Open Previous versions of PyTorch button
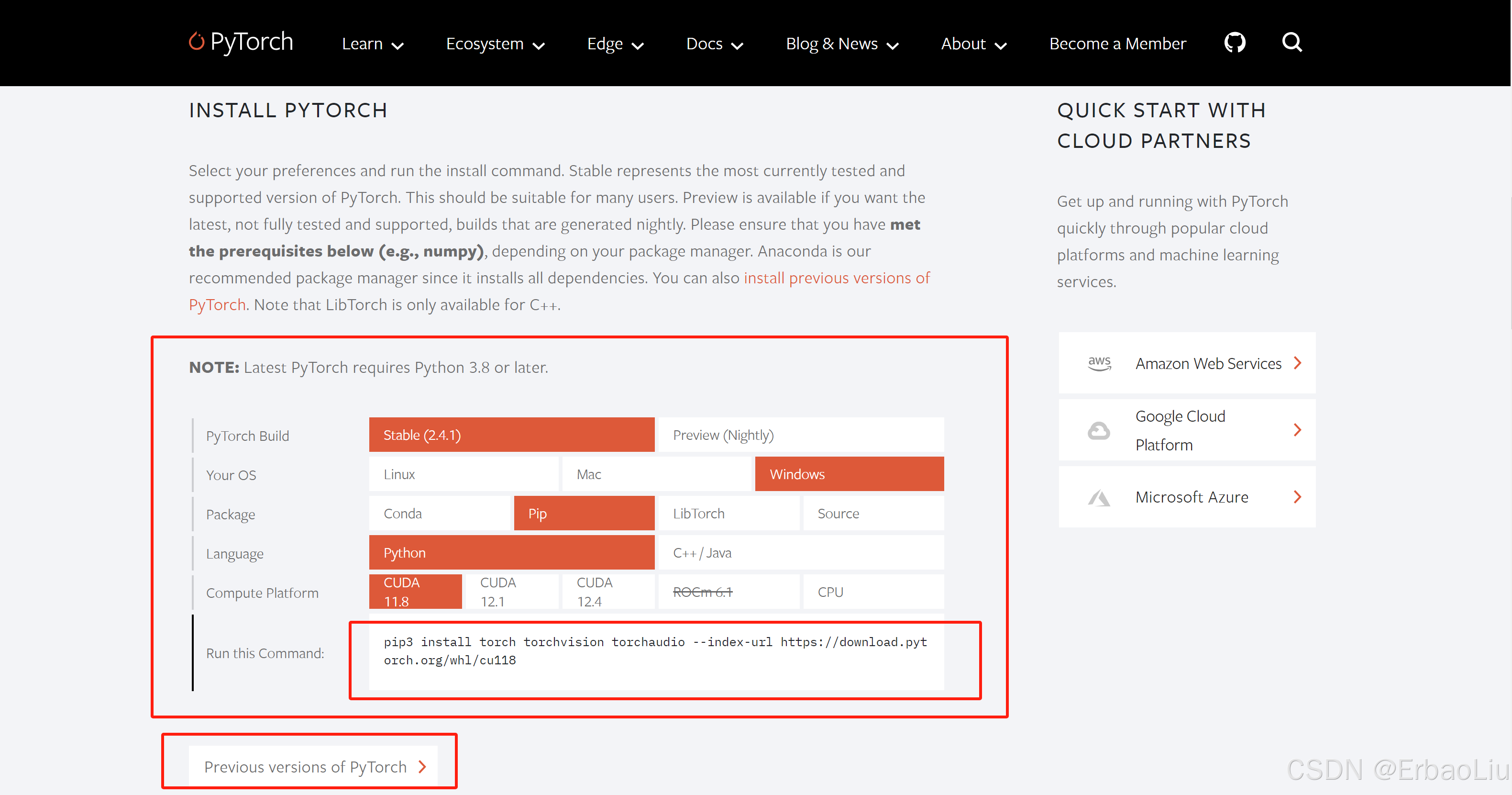The image size is (1512, 795). (313, 767)
